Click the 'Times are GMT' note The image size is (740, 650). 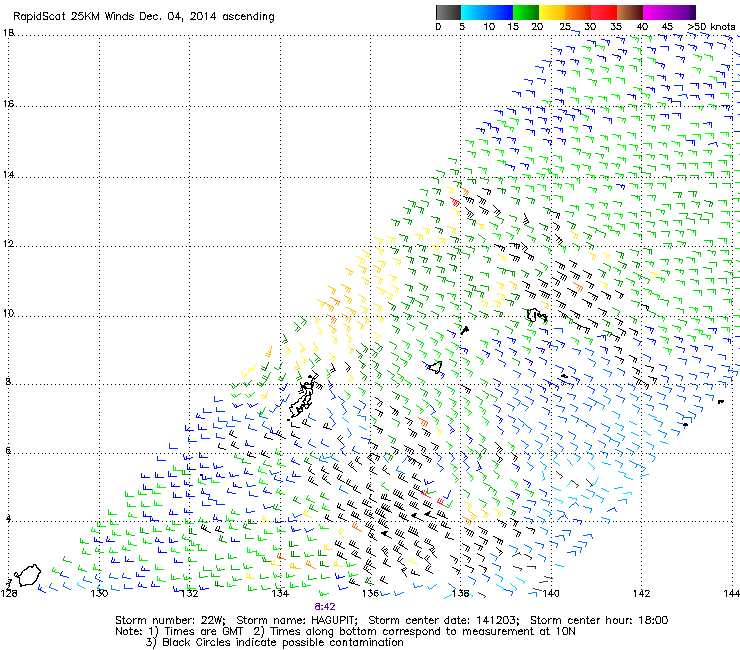click(x=203, y=632)
